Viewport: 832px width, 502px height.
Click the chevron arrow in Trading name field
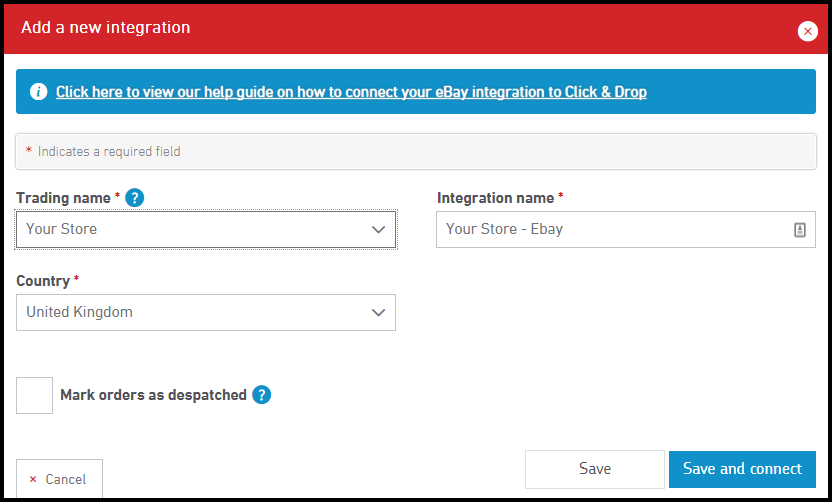(378, 229)
